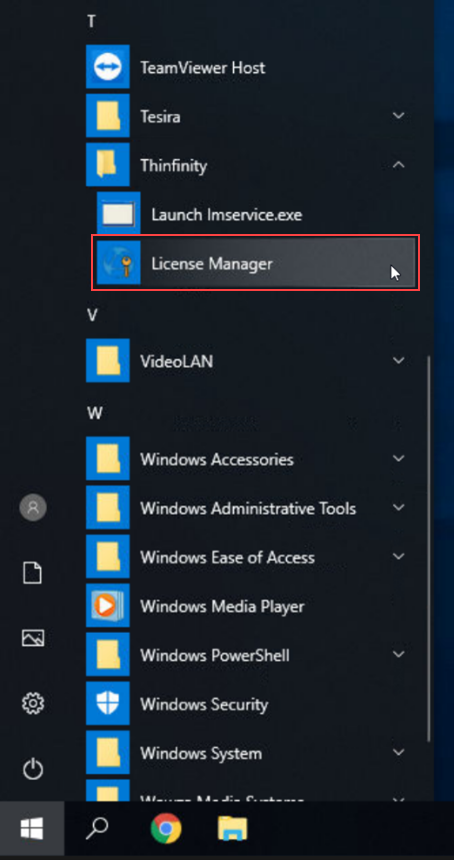Select TeamViewer Host label
The height and width of the screenshot is (860, 454).
(202, 67)
